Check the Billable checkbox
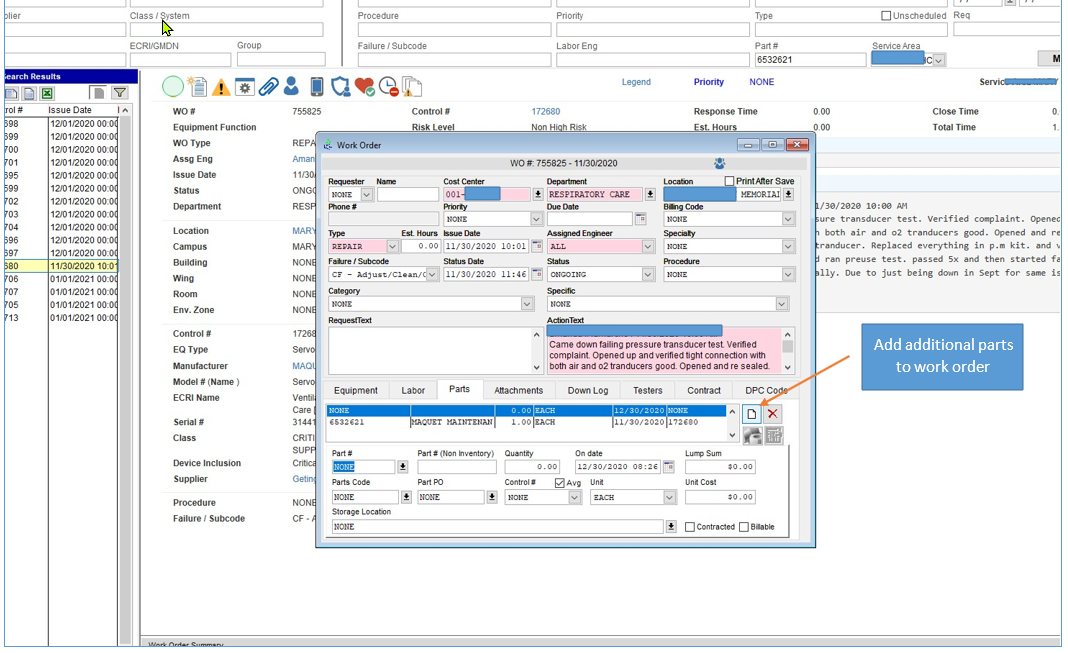 (744, 527)
